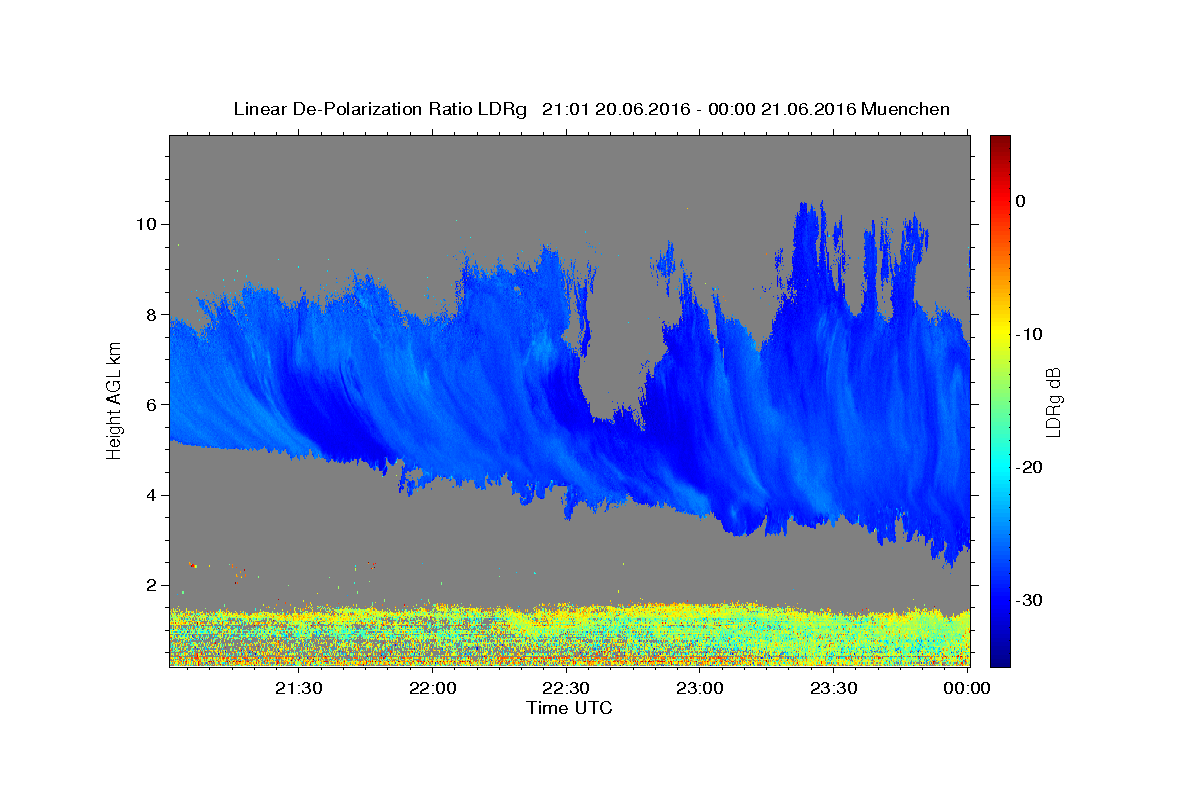
Task: Click the 22:30 time tick label
Action: [x=567, y=688]
